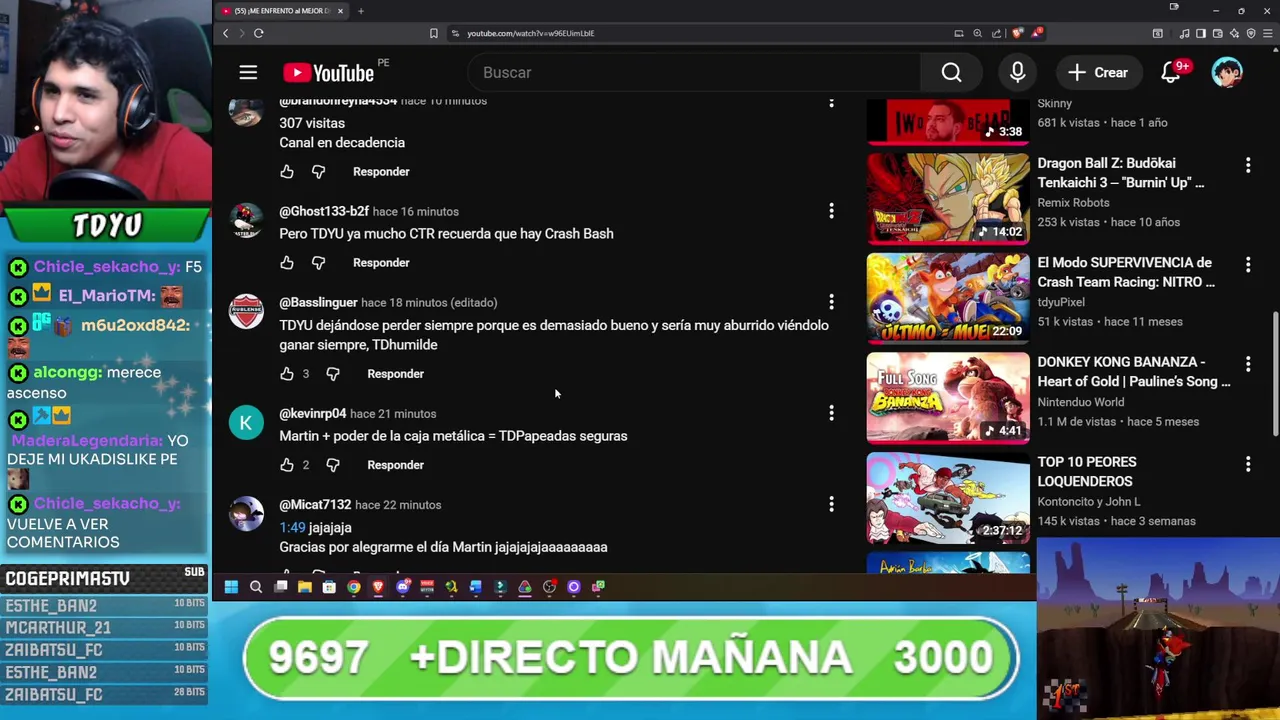Open Dragon Ball Z Budokai Tenkaichi thumbnail
1280x720 pixels.
(948, 198)
